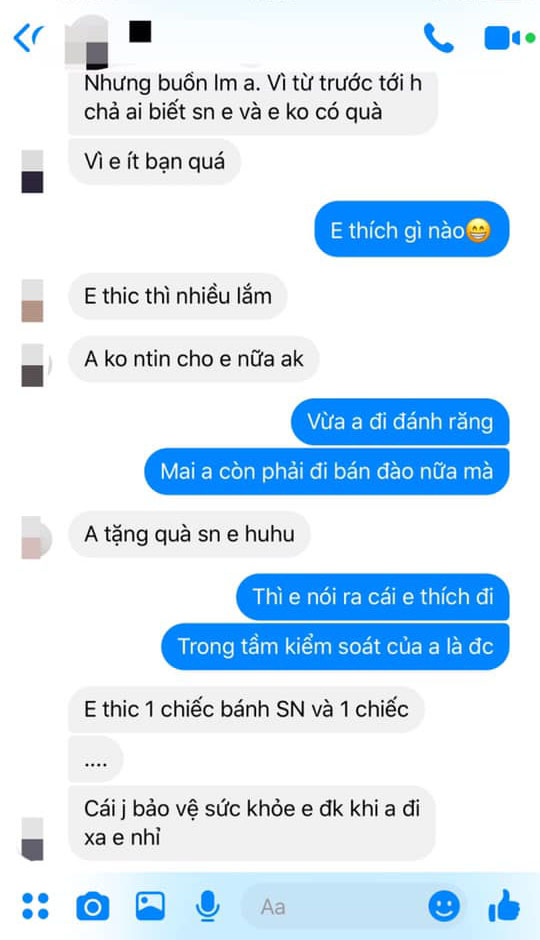Select message "Trong tầm kiểm soát của a là đc"

click(x=336, y=646)
